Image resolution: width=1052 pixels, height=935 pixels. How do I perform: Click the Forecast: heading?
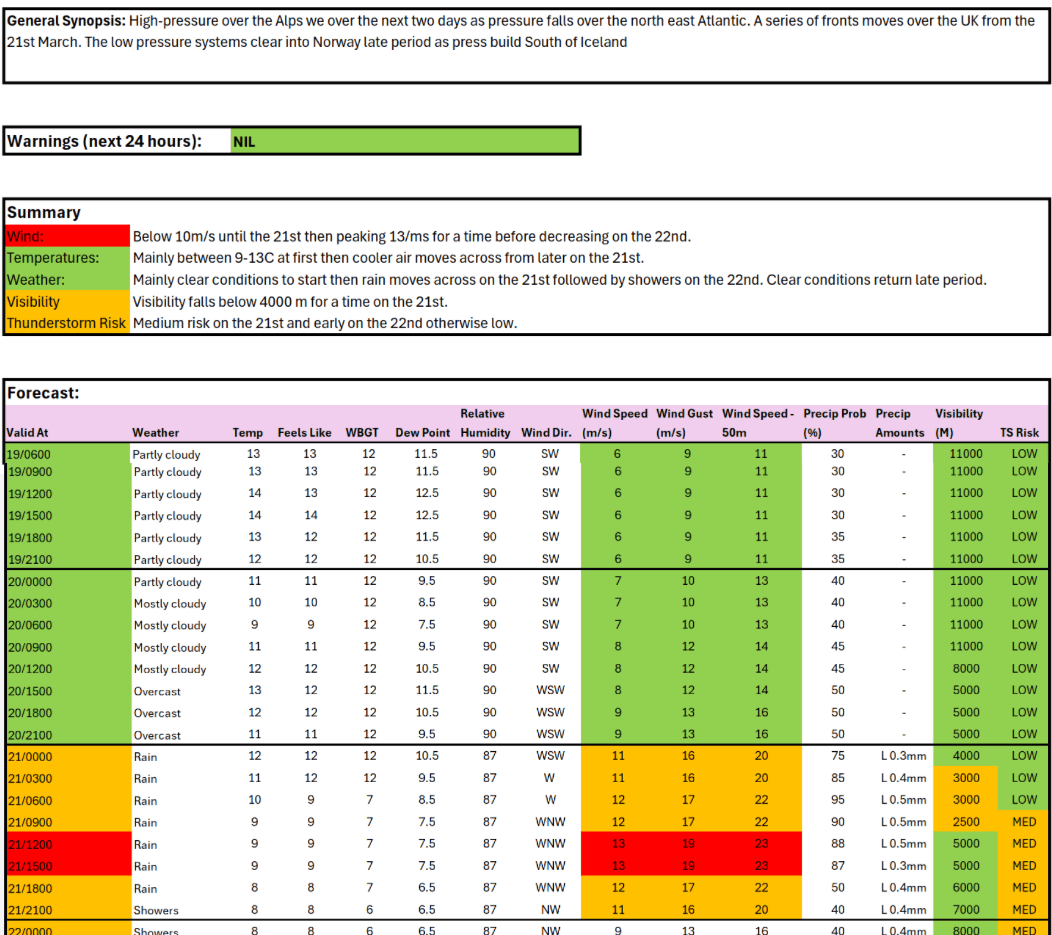[x=43, y=393]
